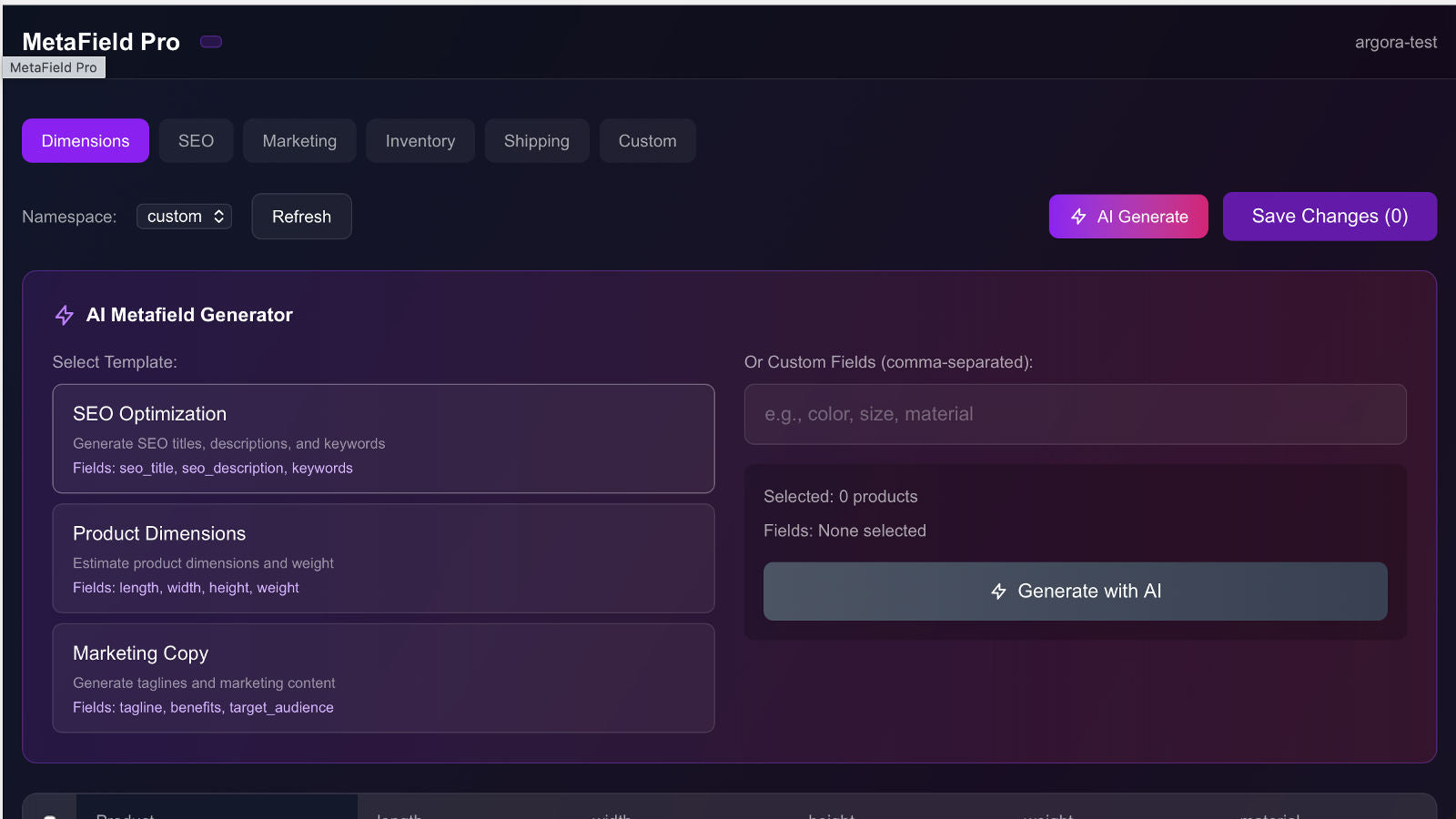Switch to the SEO tab
The width and height of the screenshot is (1456, 819).
[196, 140]
